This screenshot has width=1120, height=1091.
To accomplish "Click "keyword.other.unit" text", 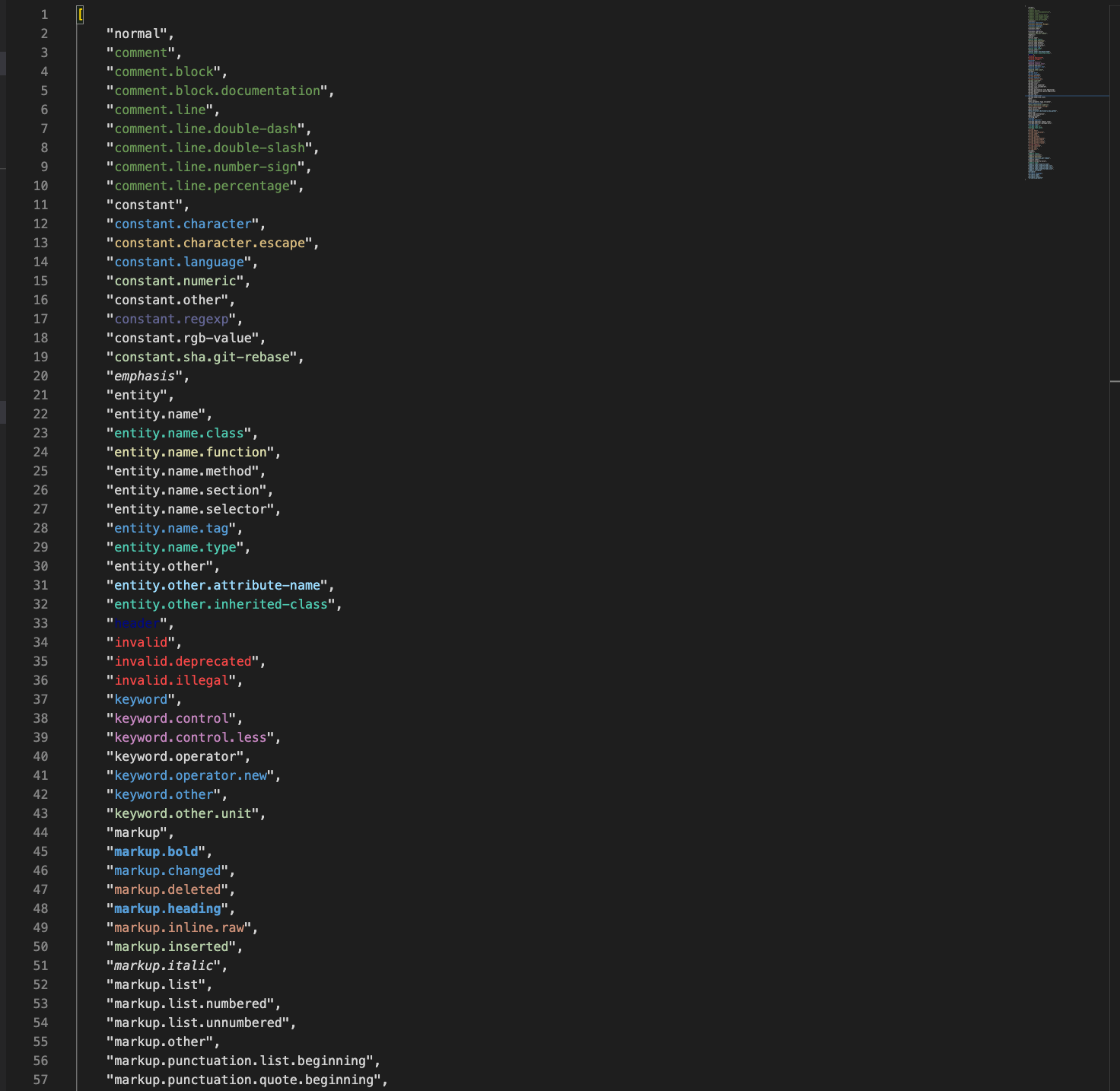I will click(x=183, y=813).
